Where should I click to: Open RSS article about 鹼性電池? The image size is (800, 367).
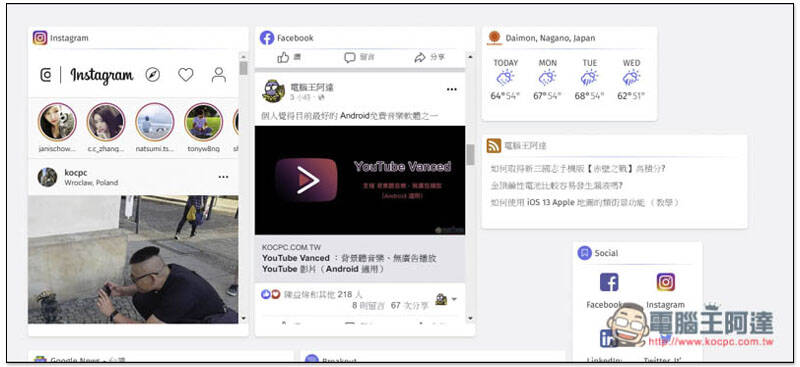click(x=556, y=185)
